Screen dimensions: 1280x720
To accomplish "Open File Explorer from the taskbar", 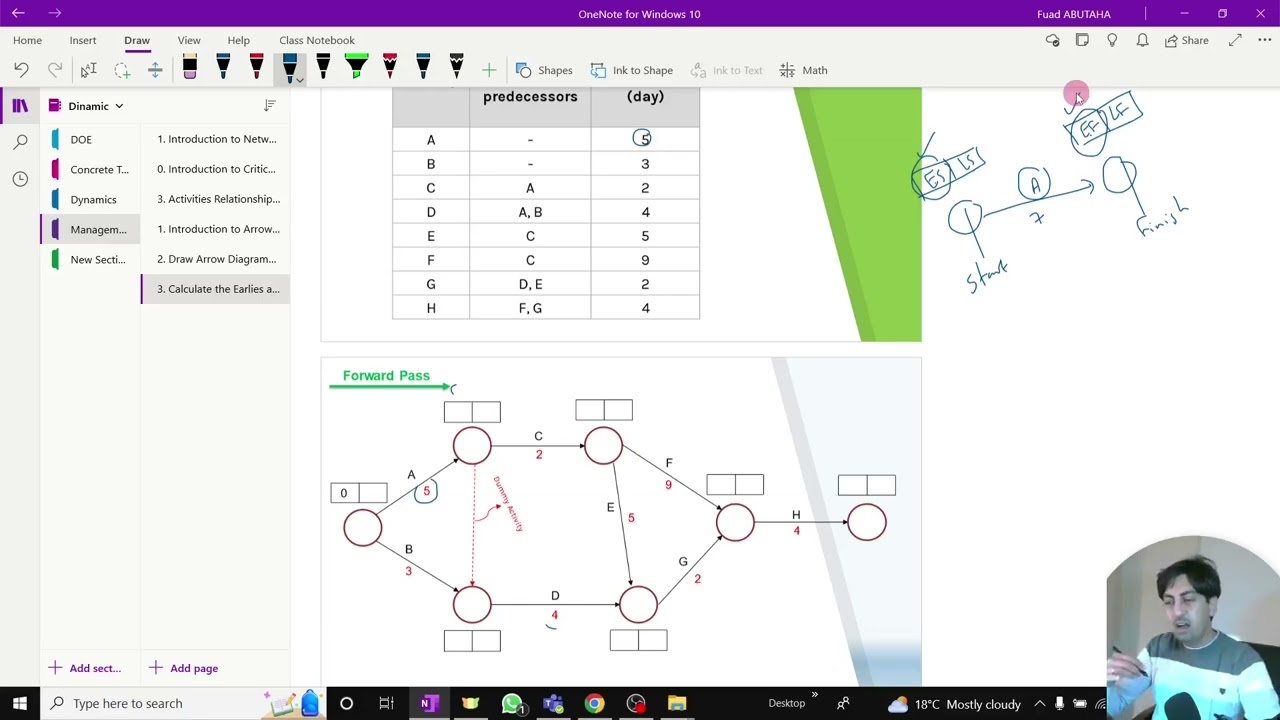I will (x=677, y=704).
